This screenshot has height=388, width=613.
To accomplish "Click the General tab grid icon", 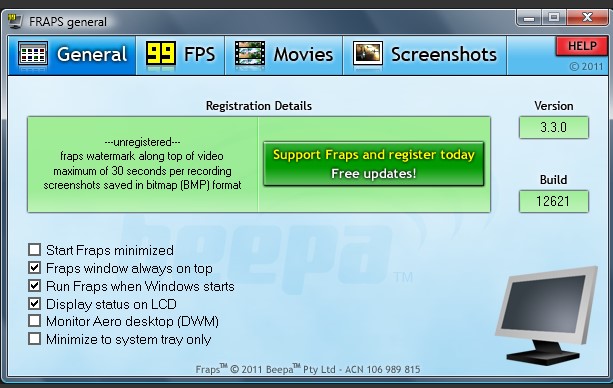I will (33, 54).
